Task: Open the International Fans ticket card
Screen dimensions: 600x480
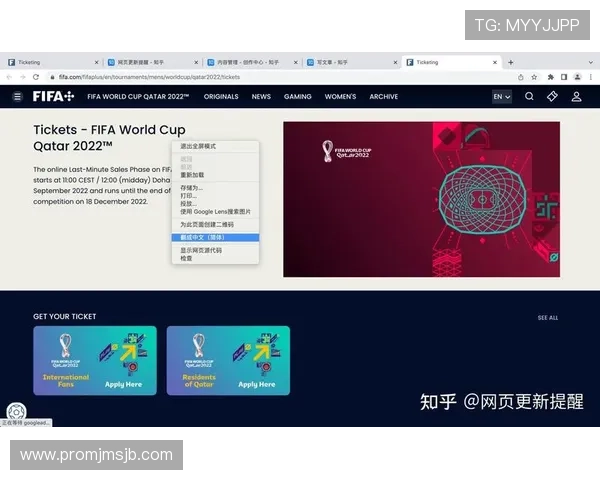Action: click(95, 361)
